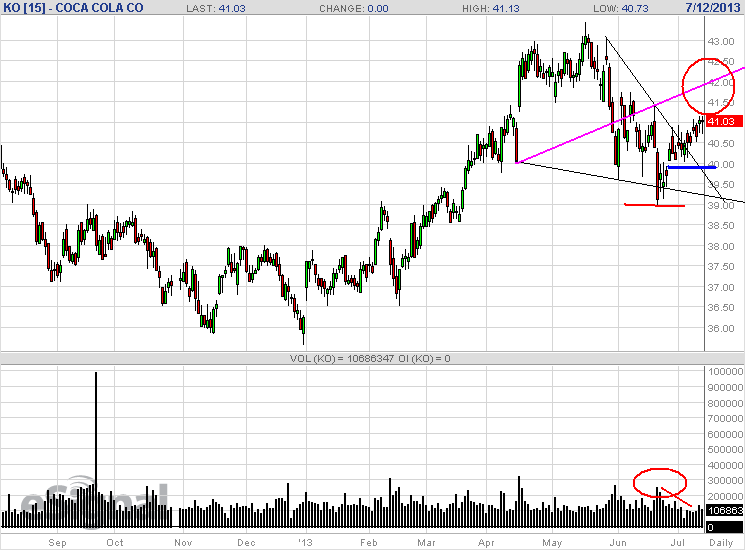Click the magenta rising trendline

(630, 115)
